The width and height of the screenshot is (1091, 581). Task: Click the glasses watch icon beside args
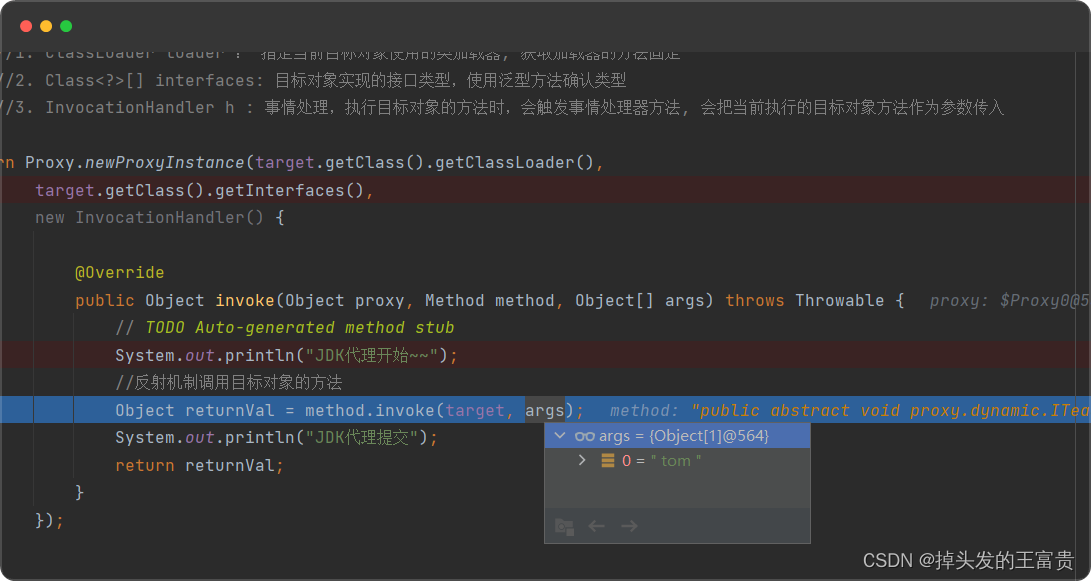585,436
